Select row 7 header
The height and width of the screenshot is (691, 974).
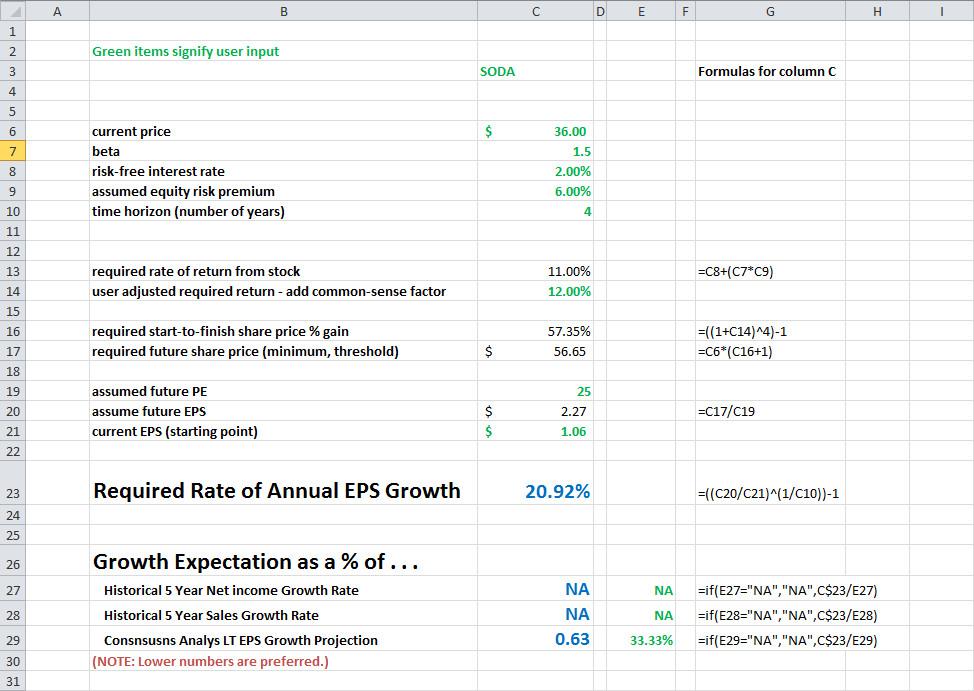pos(12,151)
